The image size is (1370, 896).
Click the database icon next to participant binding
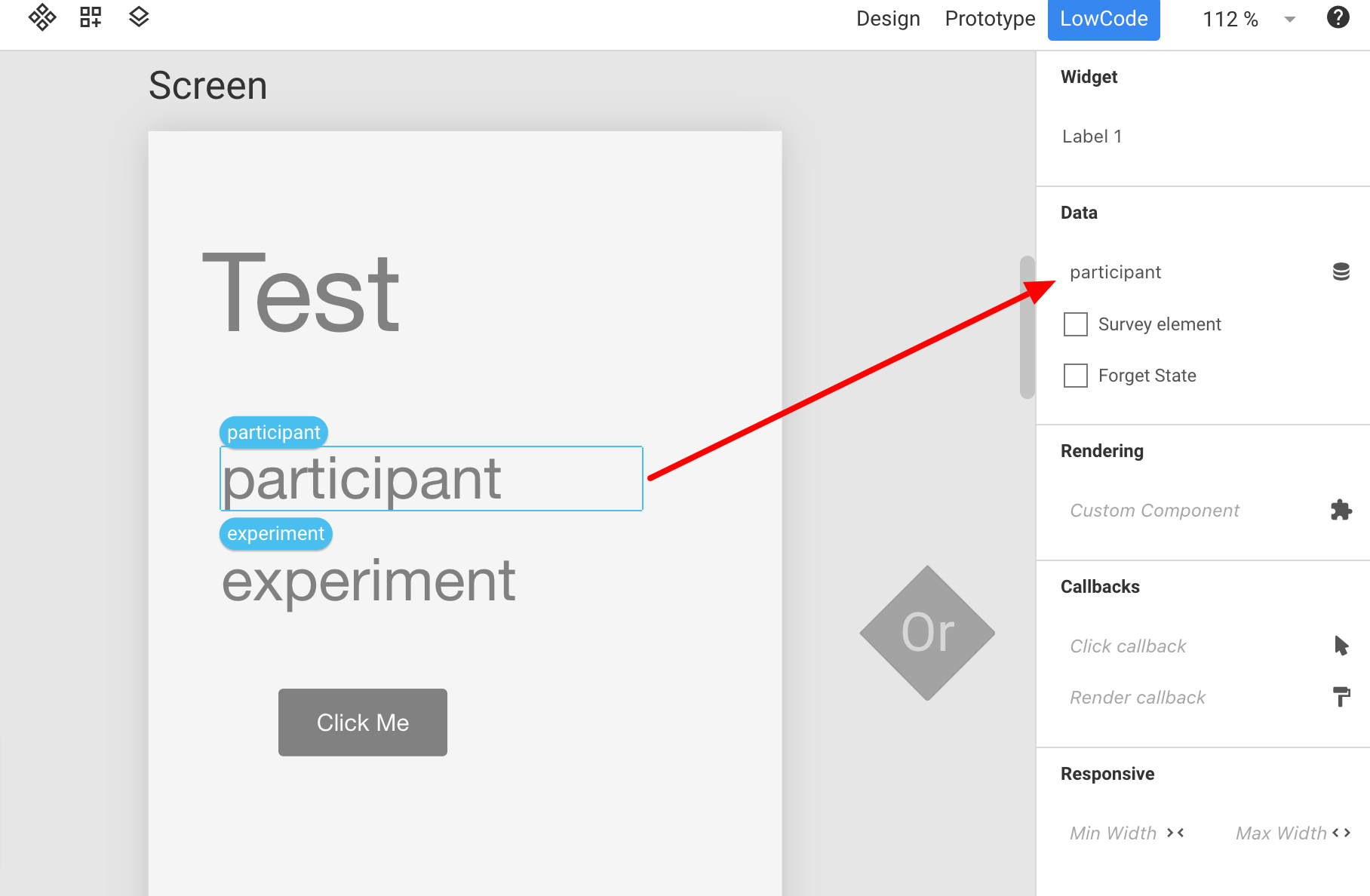[x=1341, y=271]
